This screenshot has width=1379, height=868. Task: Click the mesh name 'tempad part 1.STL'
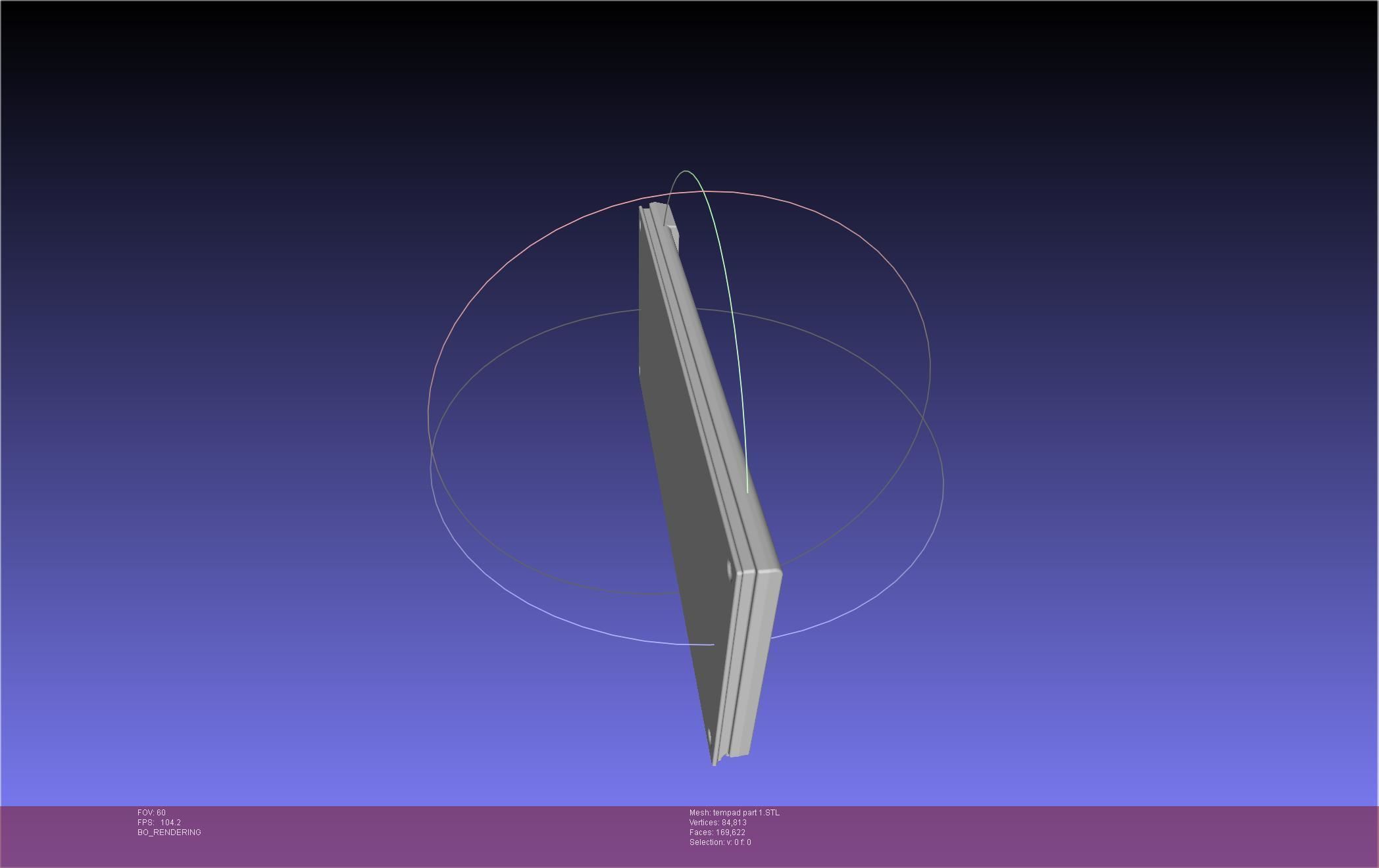coord(734,813)
